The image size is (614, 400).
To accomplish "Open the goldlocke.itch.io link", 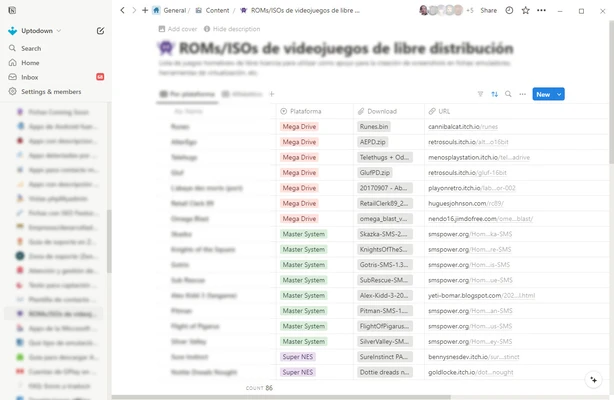I will [x=471, y=372].
